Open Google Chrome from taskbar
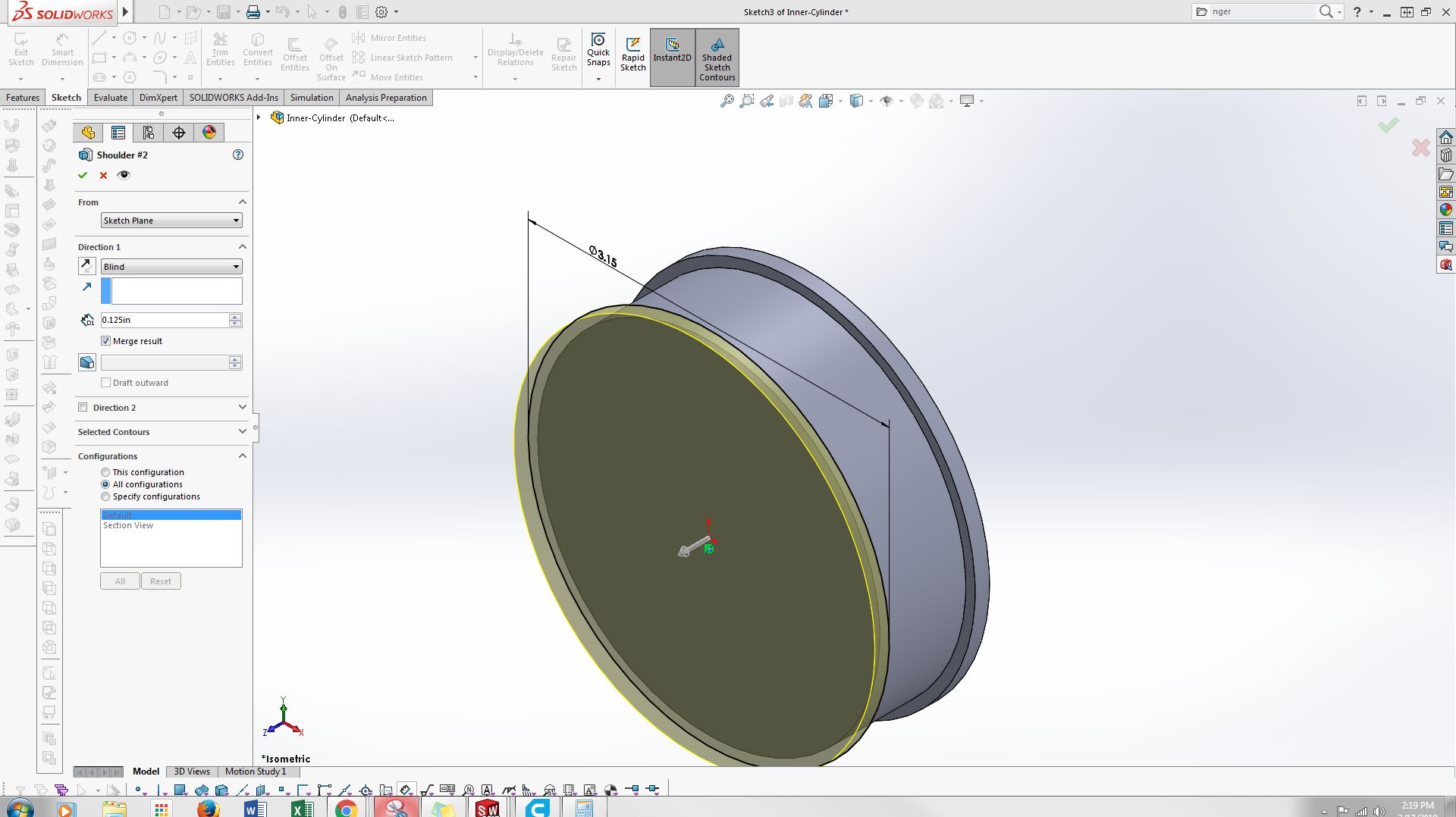Viewport: 1456px width, 817px height. (x=347, y=808)
